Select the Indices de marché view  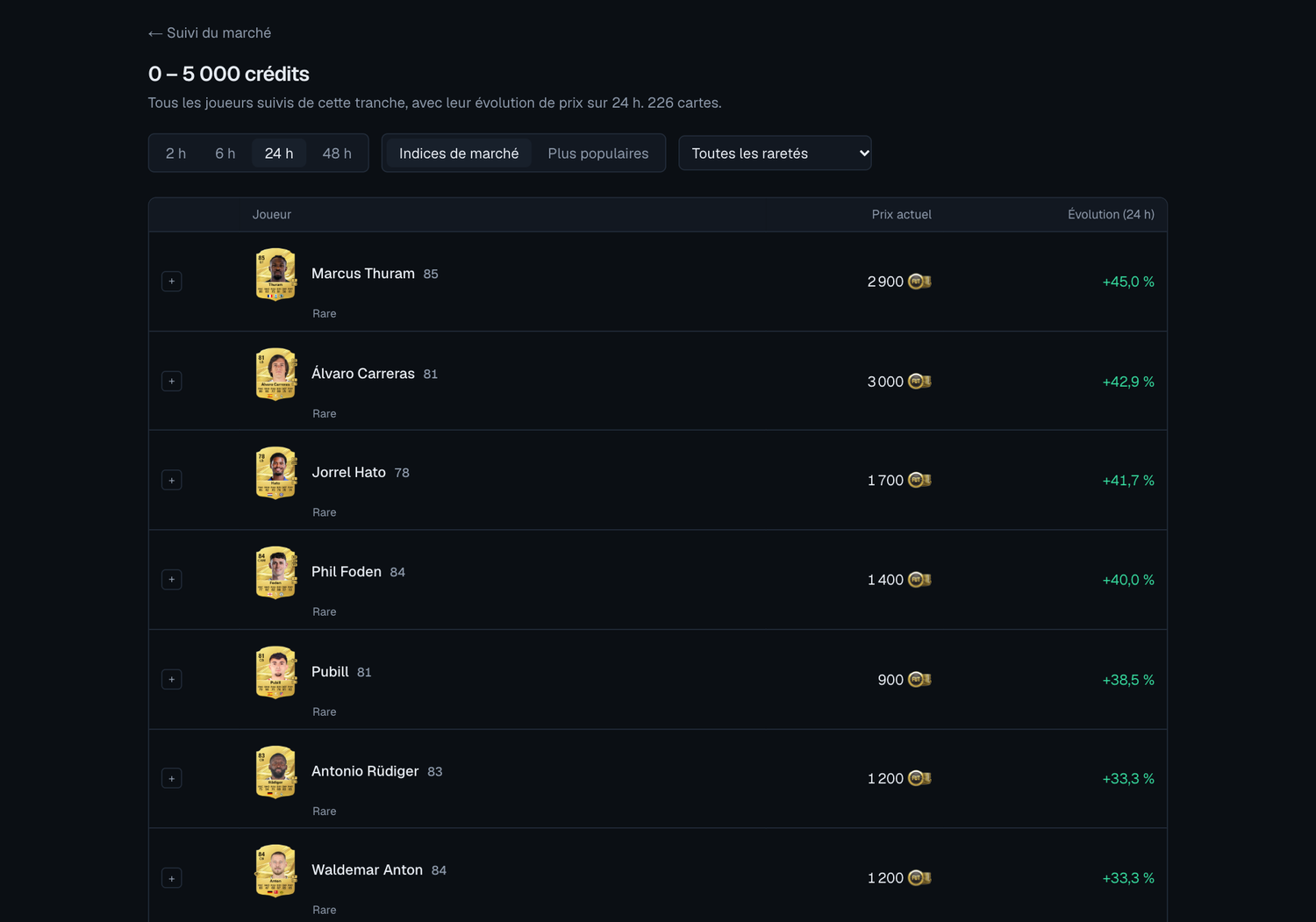(459, 154)
